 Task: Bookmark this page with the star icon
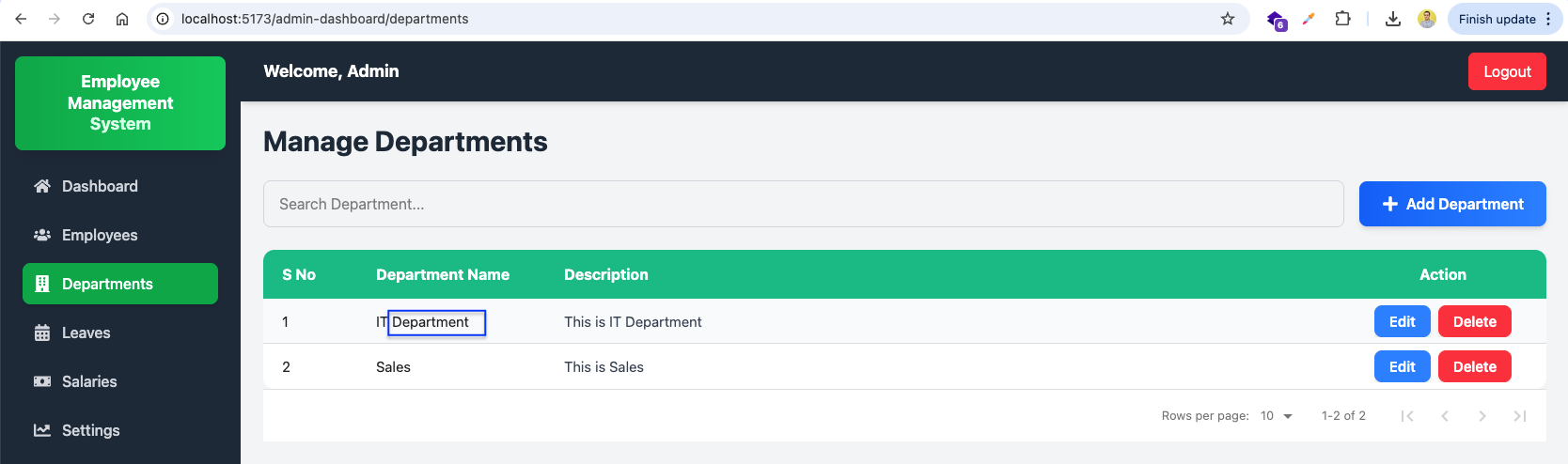pos(1228,19)
